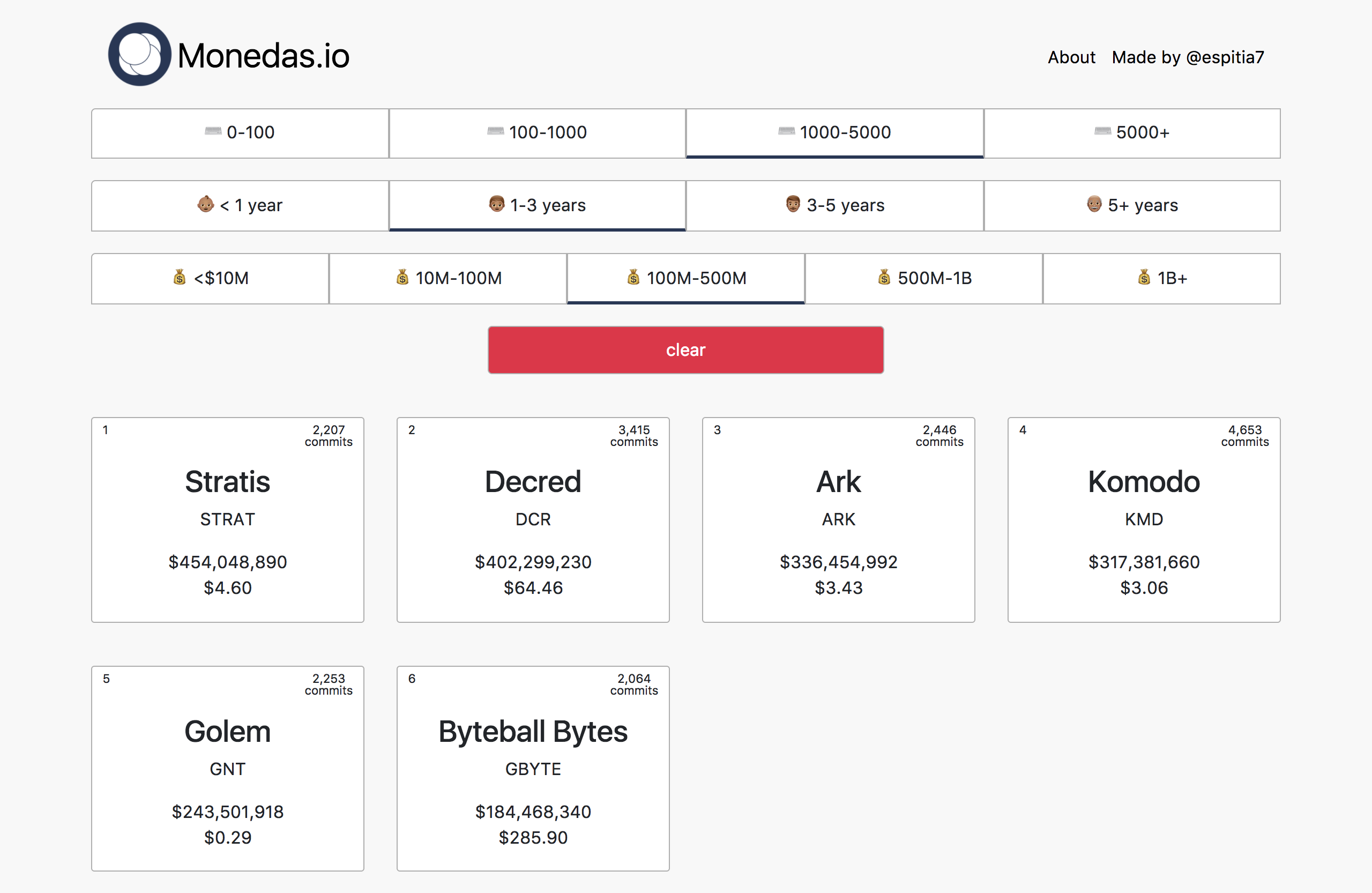Open the About page link
1372x893 pixels.
[x=1071, y=57]
